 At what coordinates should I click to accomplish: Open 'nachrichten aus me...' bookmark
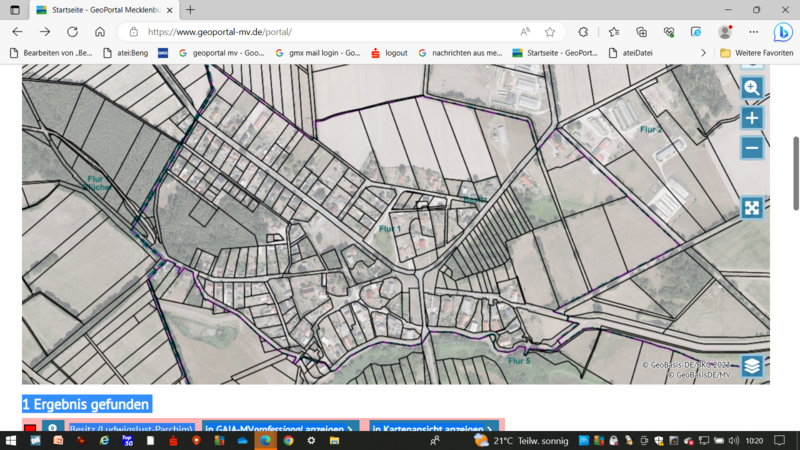coord(460,53)
